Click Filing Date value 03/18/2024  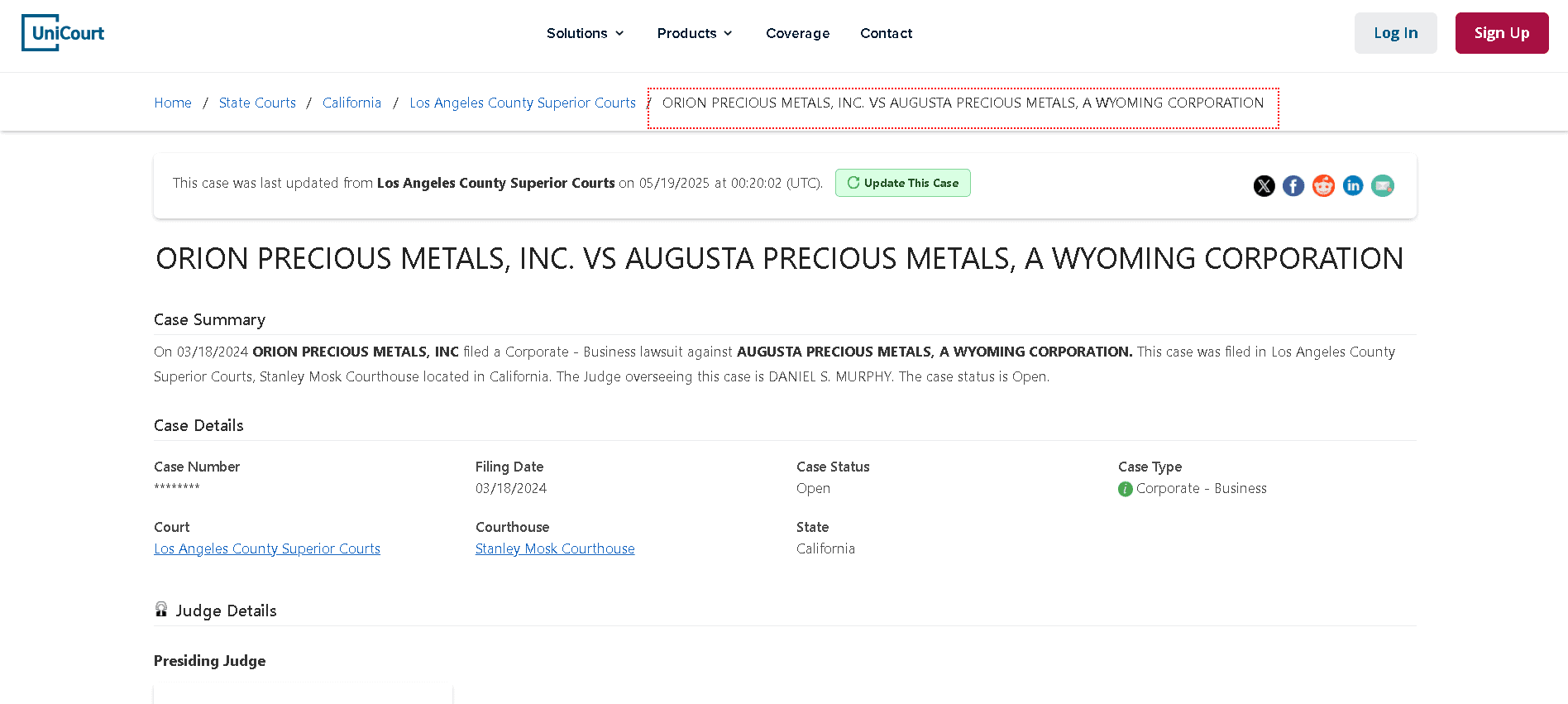click(511, 488)
